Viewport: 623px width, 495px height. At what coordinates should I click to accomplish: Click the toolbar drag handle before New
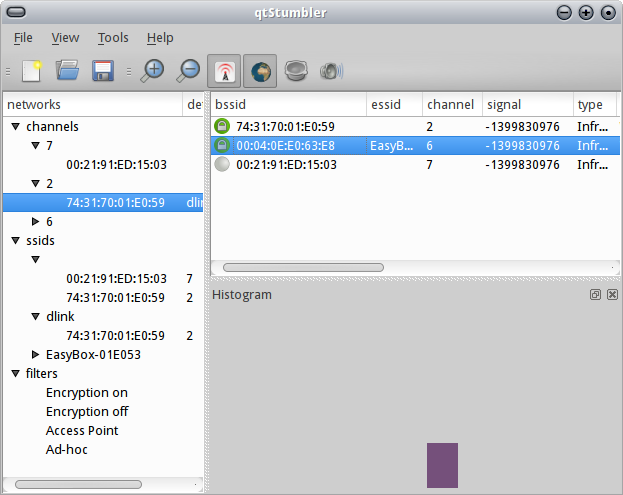point(8,72)
